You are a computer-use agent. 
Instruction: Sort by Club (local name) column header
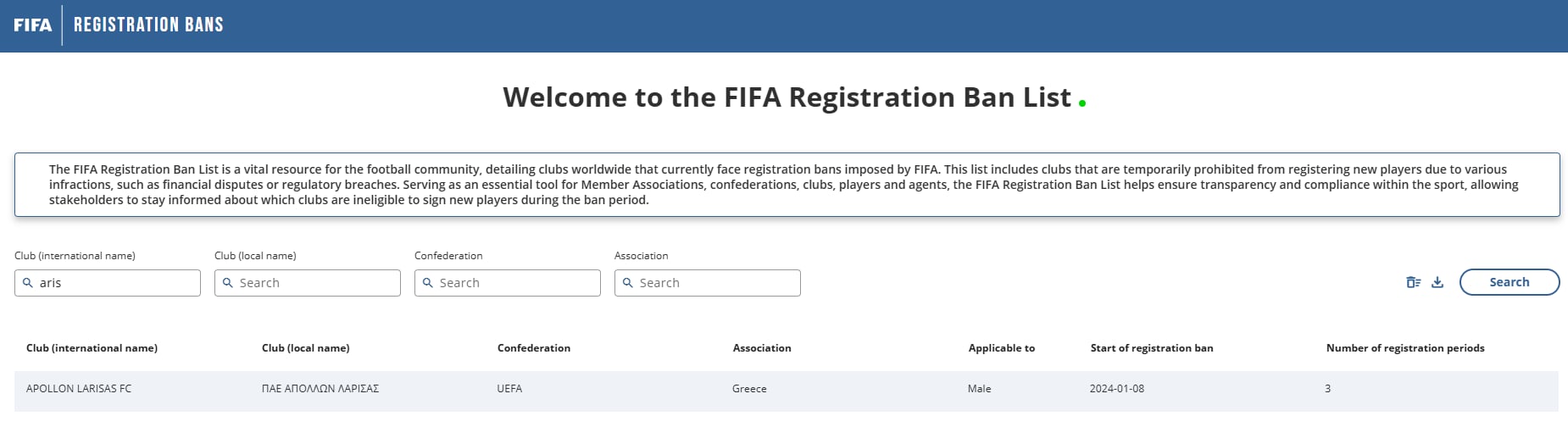306,348
